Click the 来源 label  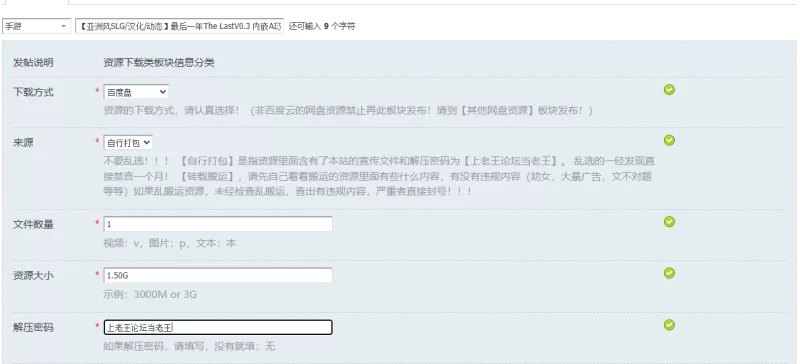pyautogui.click(x=23, y=143)
